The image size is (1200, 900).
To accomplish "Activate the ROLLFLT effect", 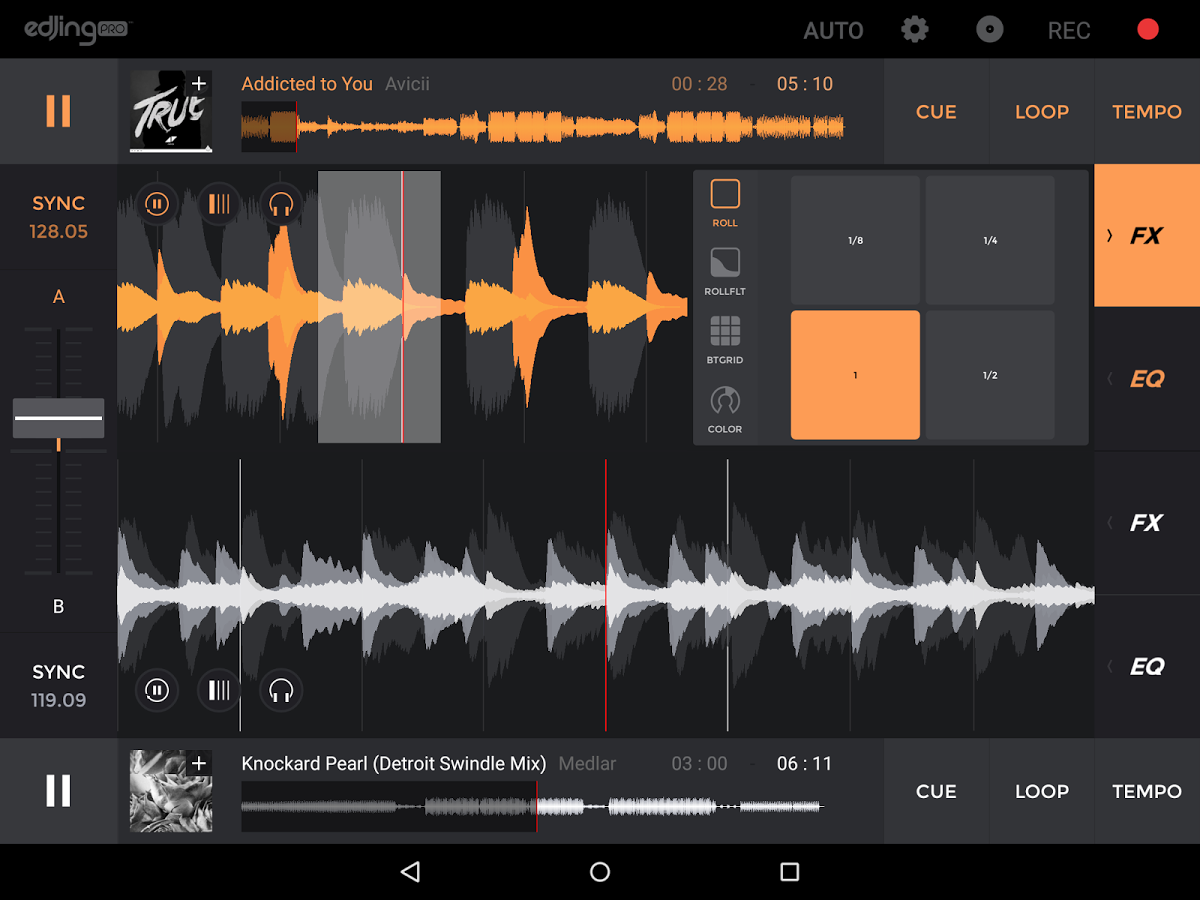I will click(x=724, y=263).
